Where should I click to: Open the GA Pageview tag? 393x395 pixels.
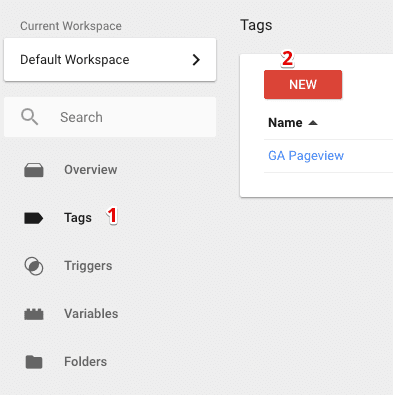pos(306,156)
